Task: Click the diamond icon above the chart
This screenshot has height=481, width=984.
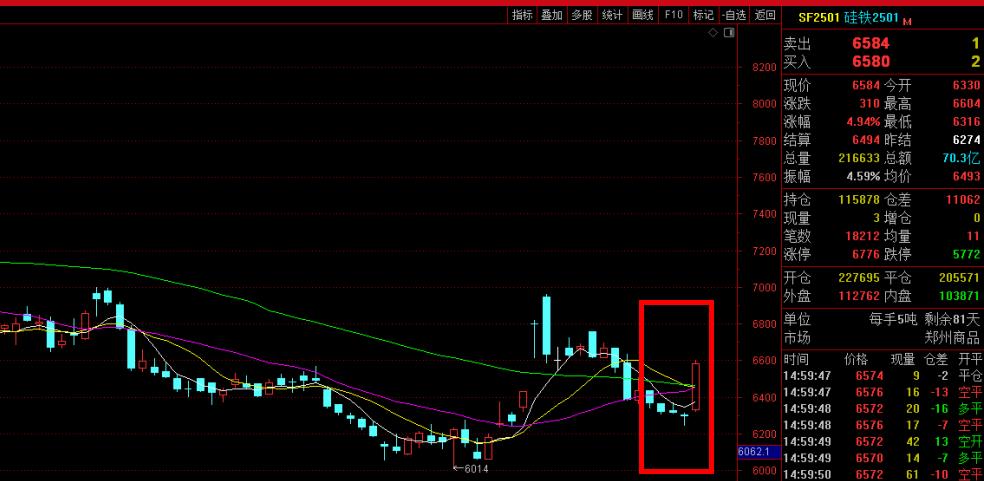Action: point(712,33)
